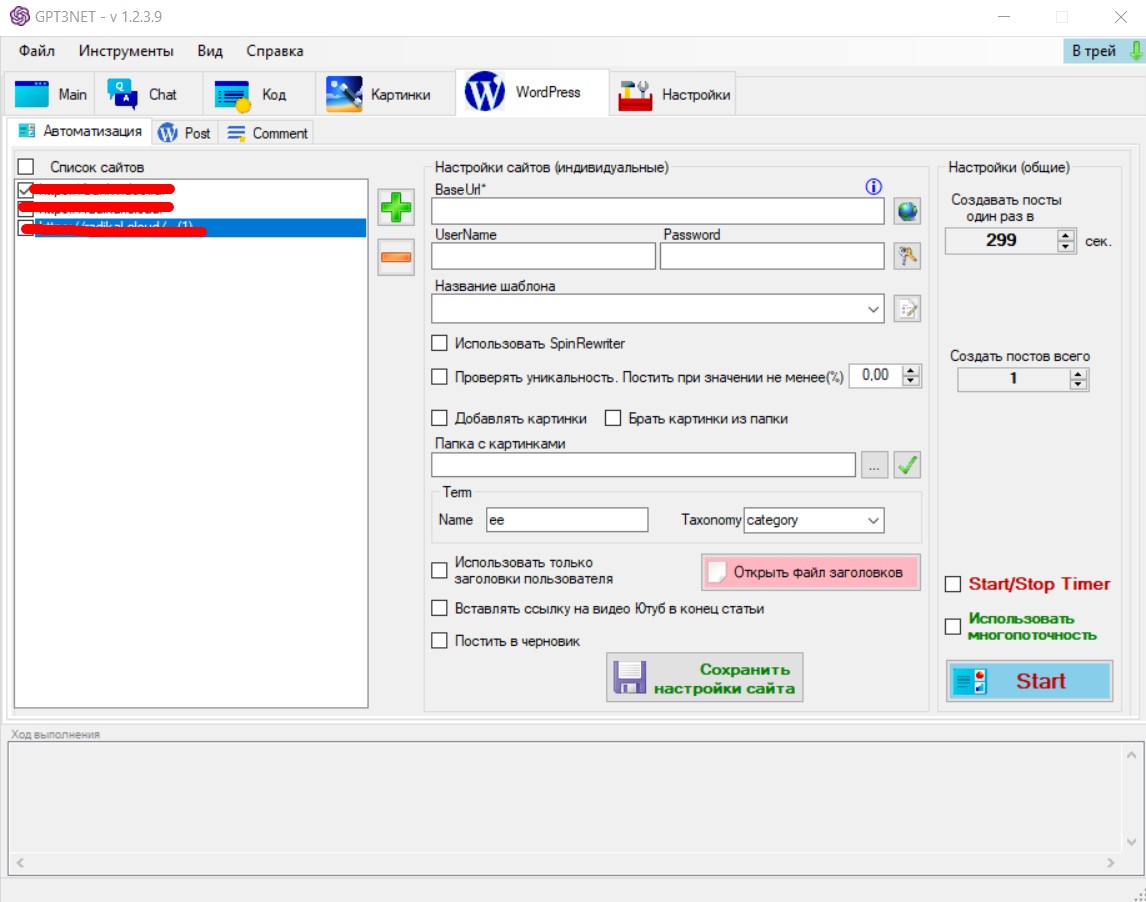This screenshot has width=1146, height=902.
Task: Switch to the Post sub-tab
Action: tap(184, 133)
